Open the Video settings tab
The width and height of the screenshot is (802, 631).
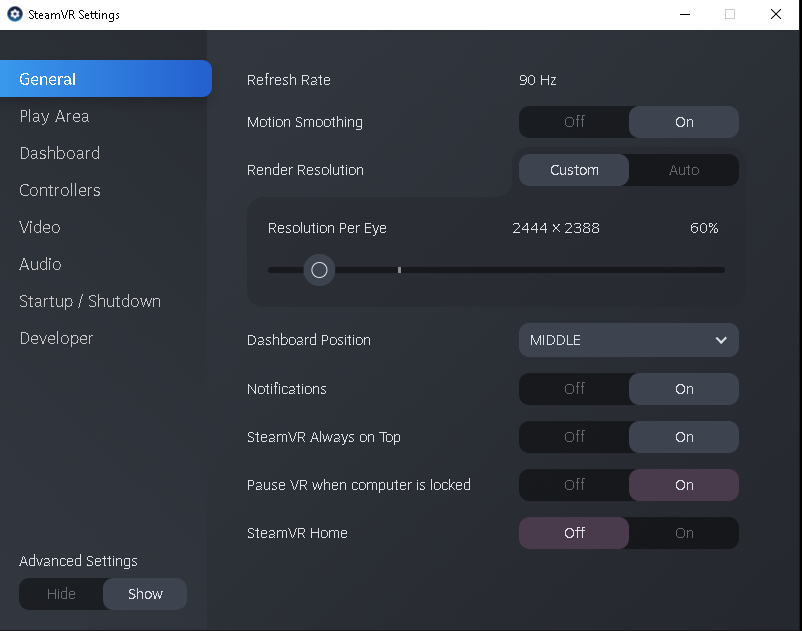pyautogui.click(x=40, y=227)
